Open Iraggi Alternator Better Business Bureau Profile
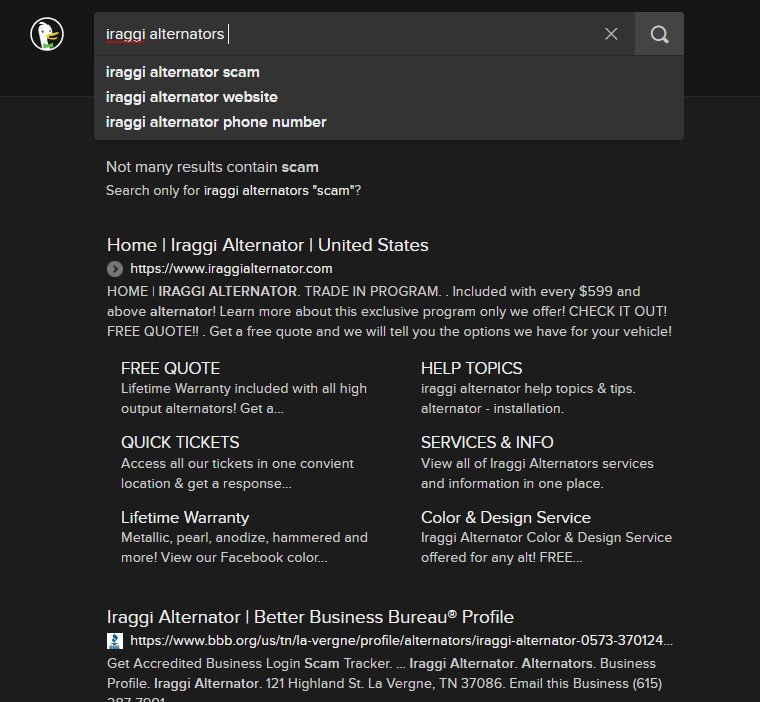 pyautogui.click(x=310, y=617)
